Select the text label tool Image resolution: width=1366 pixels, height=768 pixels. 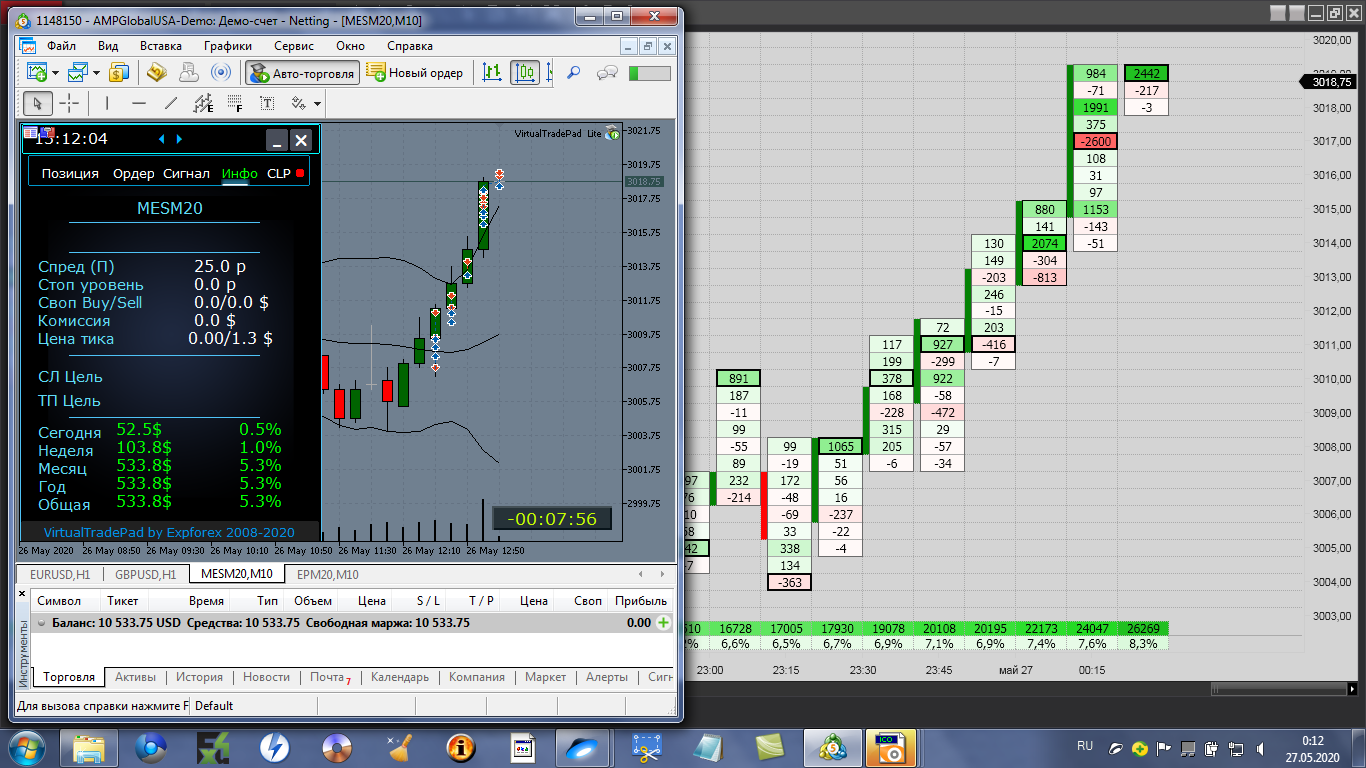click(267, 103)
